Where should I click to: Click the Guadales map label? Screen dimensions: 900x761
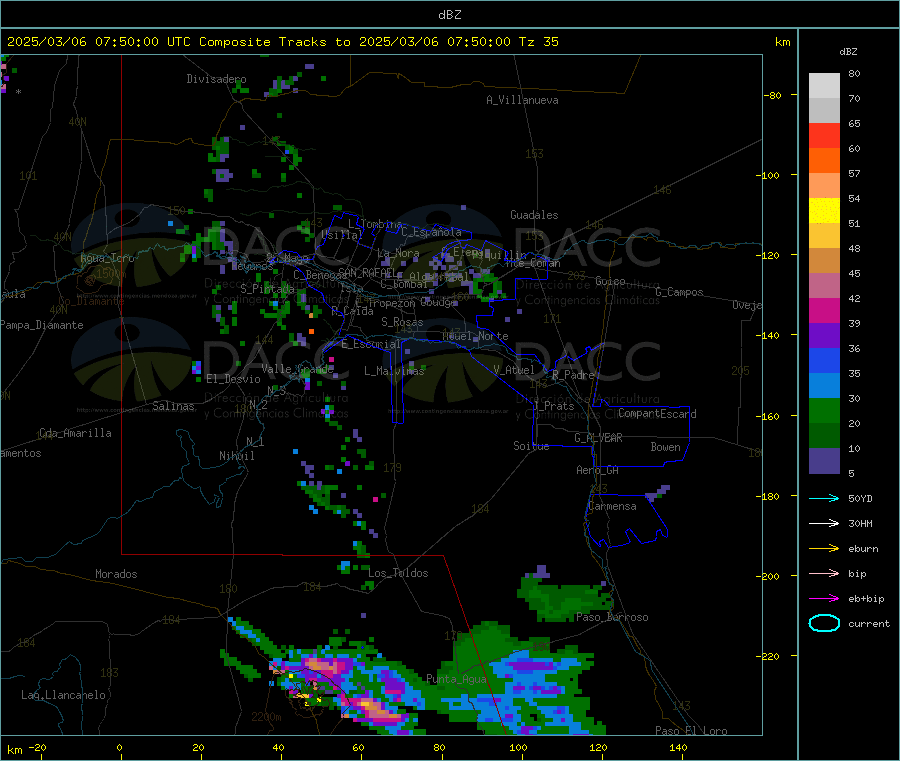[x=534, y=215]
